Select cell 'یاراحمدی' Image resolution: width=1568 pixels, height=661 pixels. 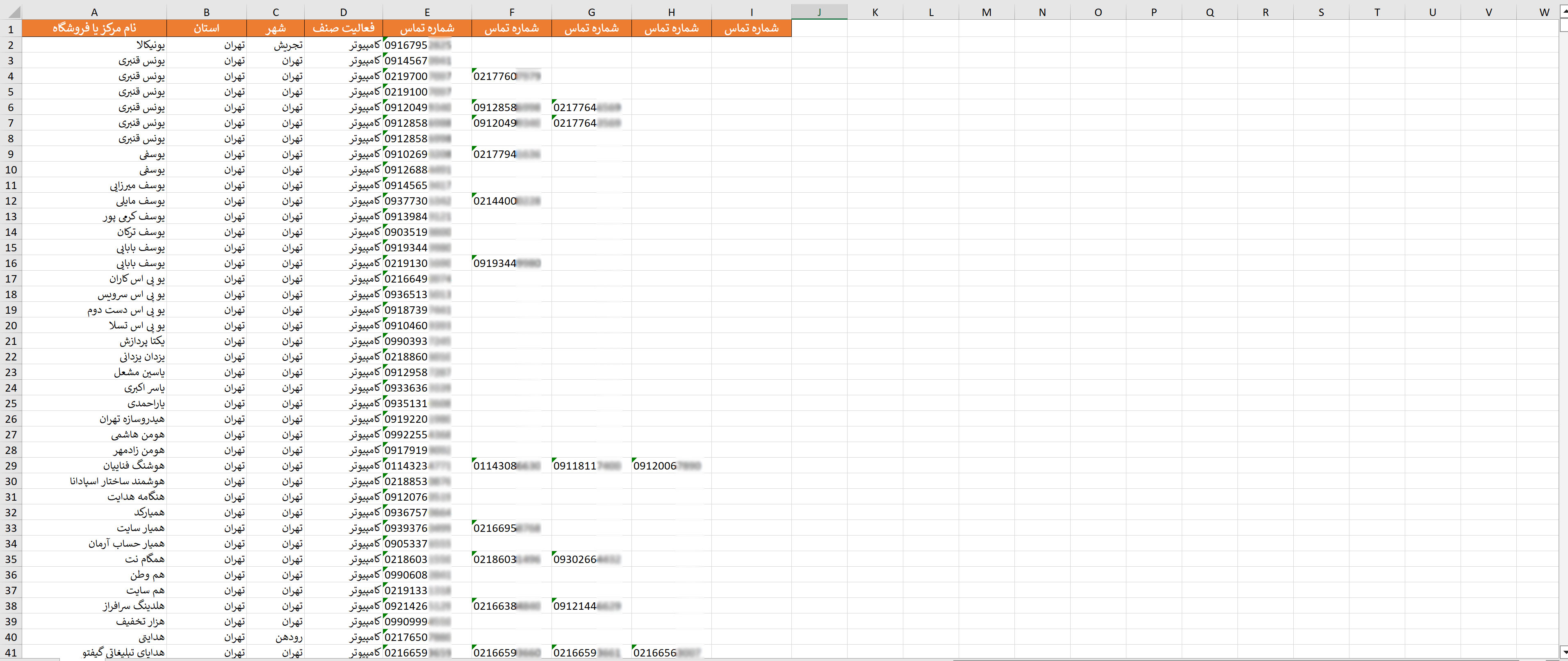point(94,403)
